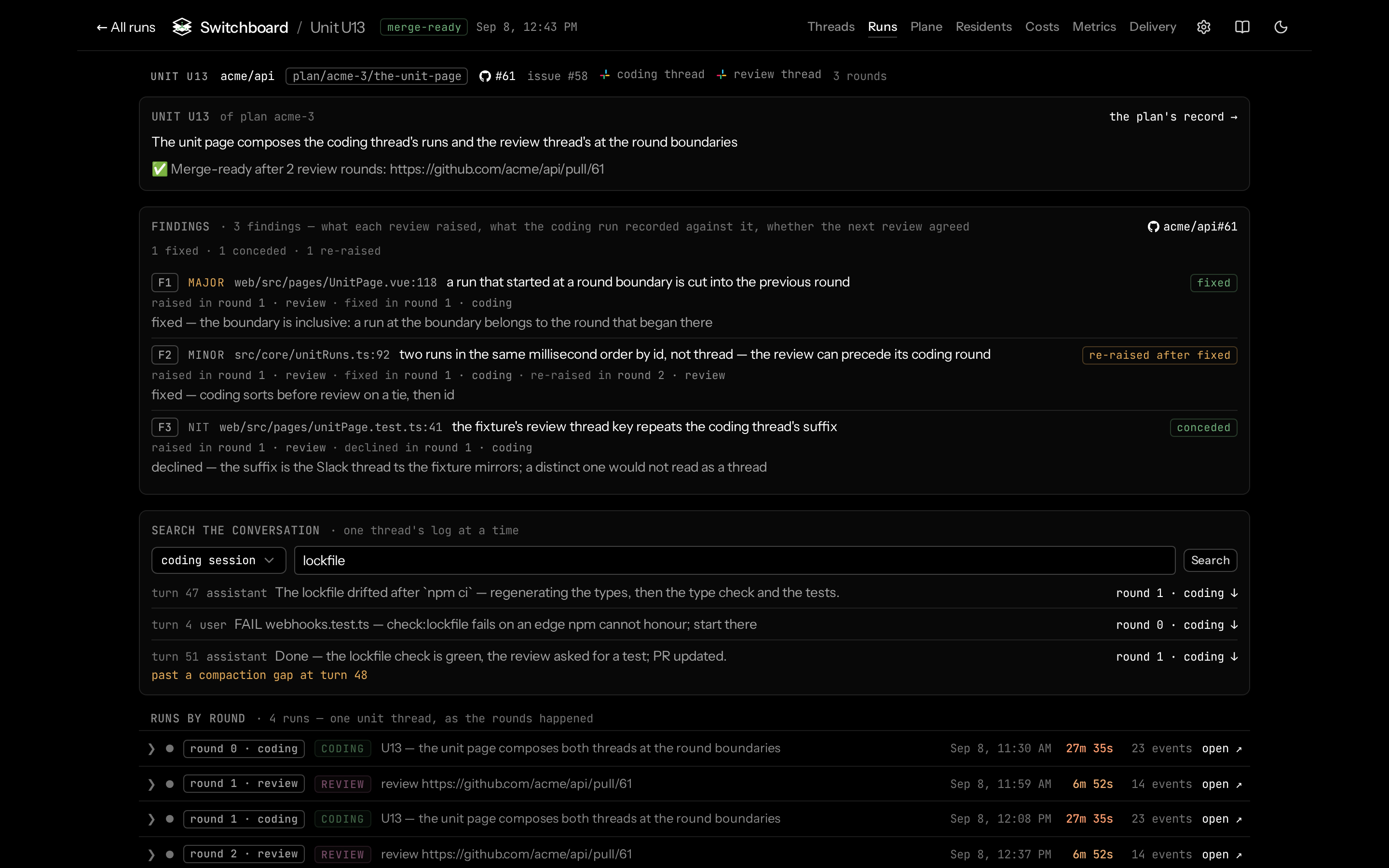Screen dimensions: 1389x868
Task: Go to the Costs tab
Action: coord(1042,27)
